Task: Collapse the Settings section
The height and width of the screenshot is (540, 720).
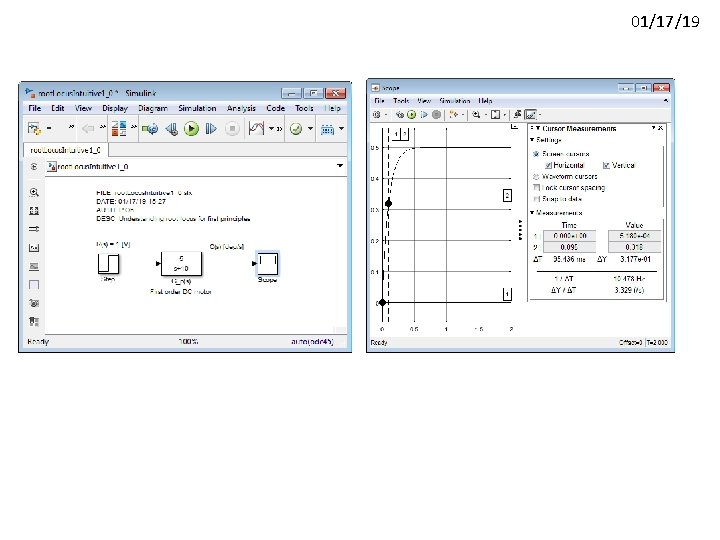Action: [x=532, y=140]
